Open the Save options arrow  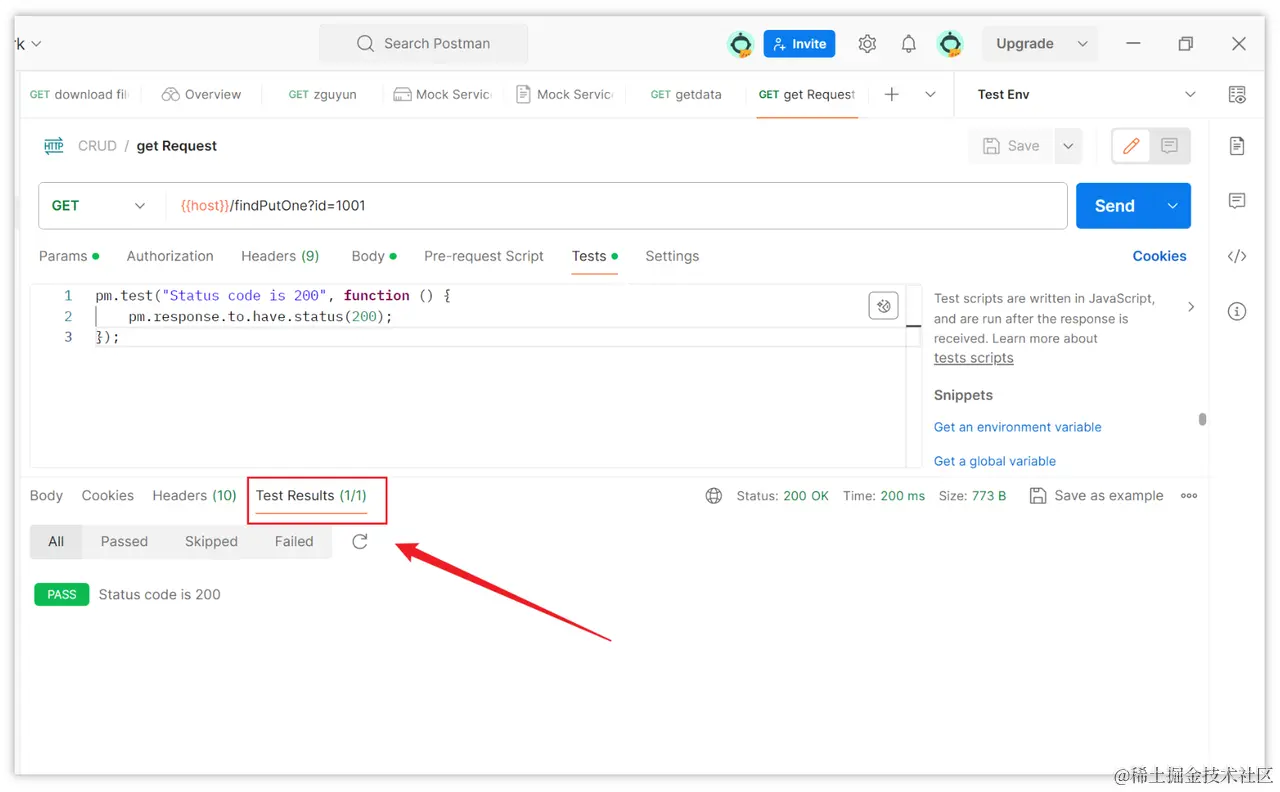tap(1068, 146)
